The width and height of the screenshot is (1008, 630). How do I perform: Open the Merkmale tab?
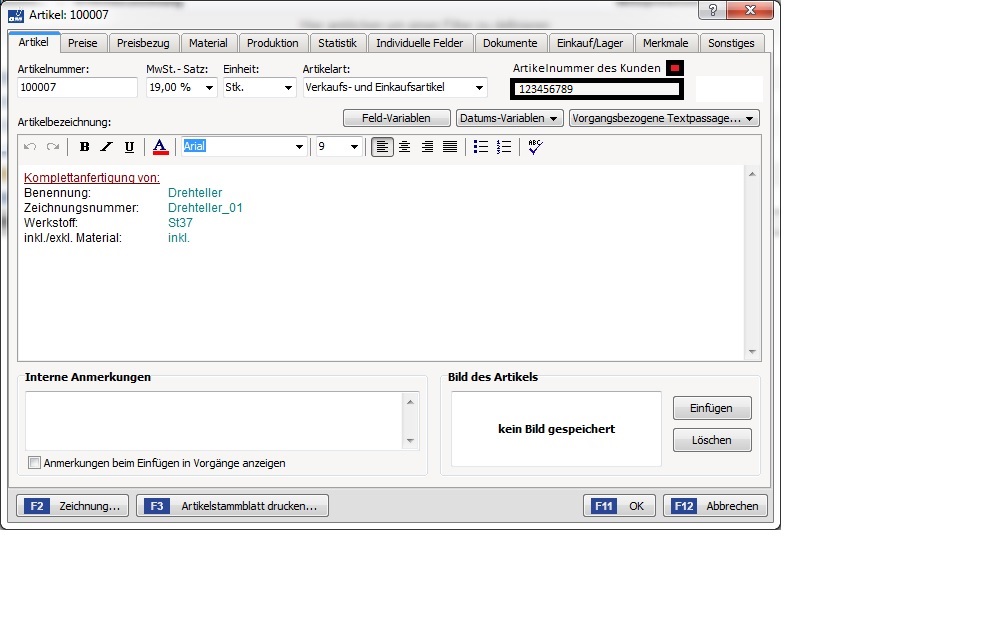[x=666, y=43]
